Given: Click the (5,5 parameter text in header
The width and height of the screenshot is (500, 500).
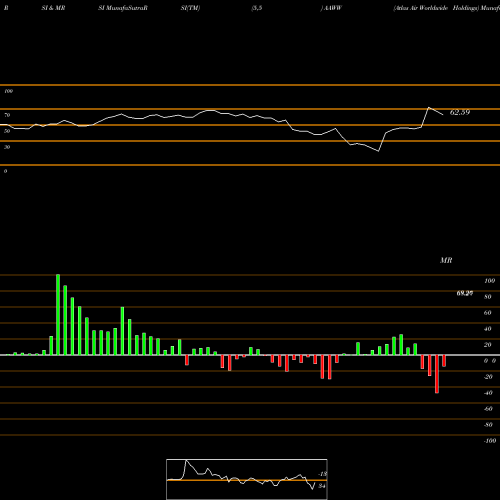Looking at the screenshot, I should [257, 8].
